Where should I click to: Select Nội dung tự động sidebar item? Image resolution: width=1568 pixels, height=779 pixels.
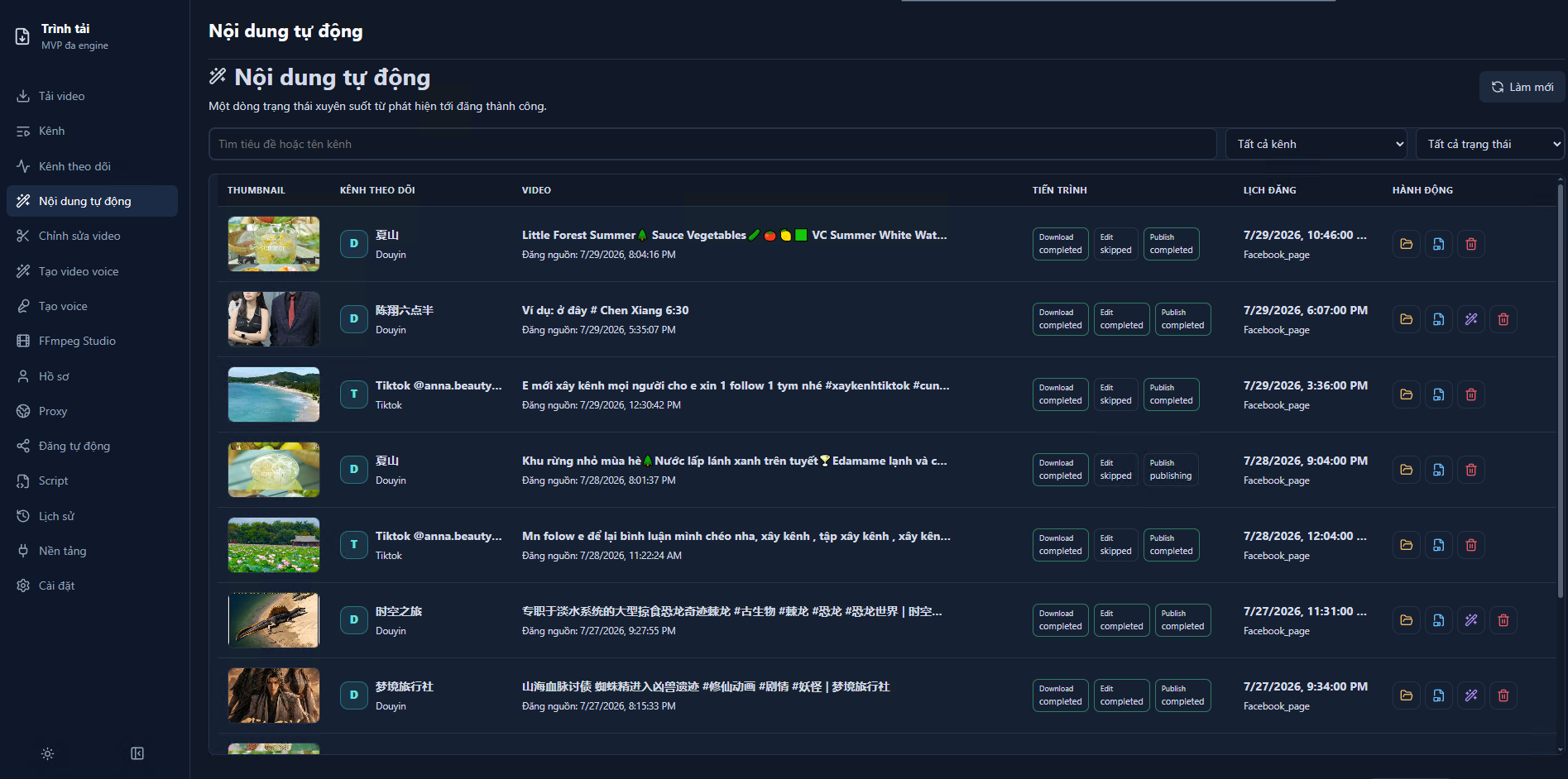click(92, 201)
